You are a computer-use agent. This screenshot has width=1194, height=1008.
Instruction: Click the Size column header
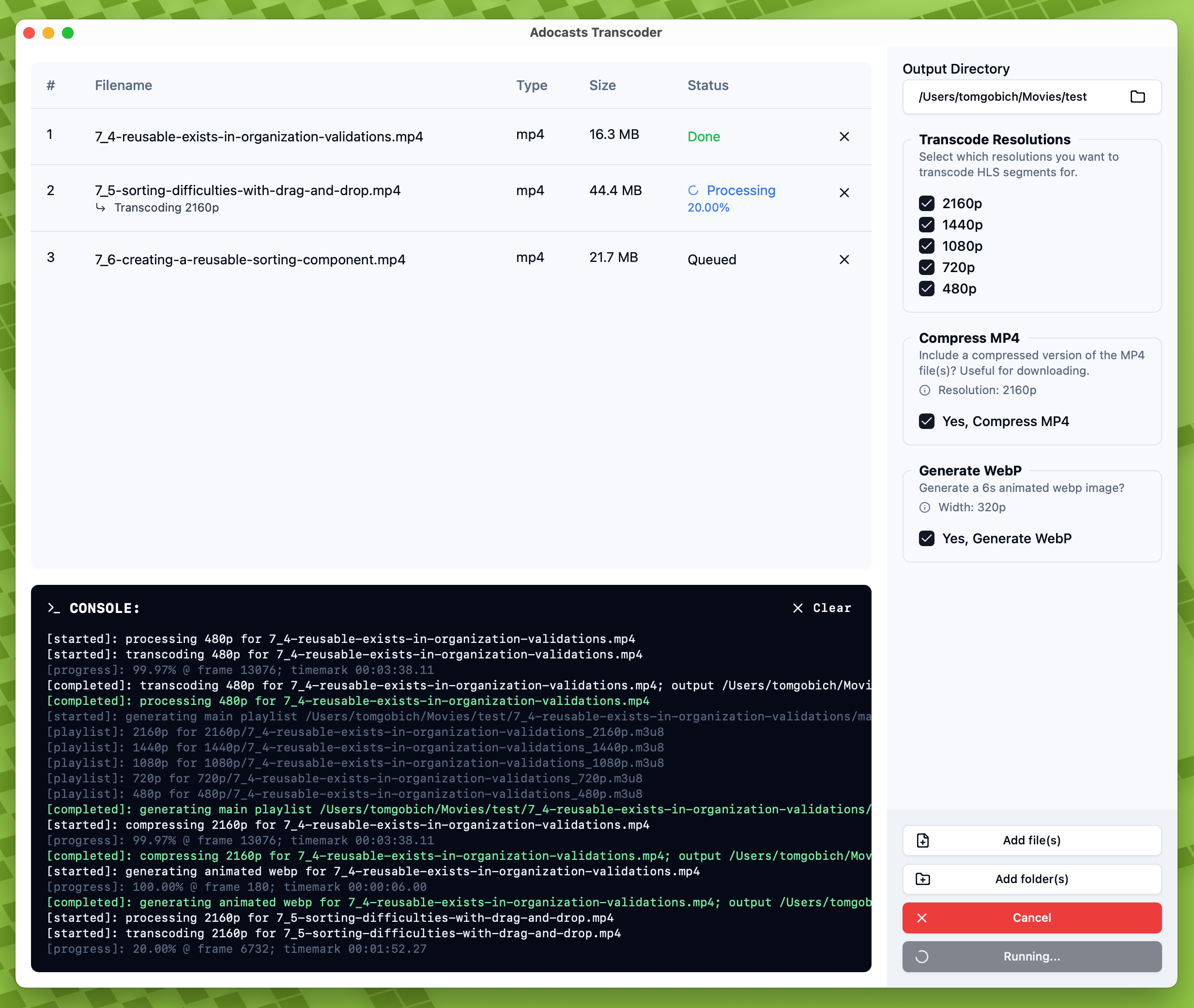coord(602,85)
